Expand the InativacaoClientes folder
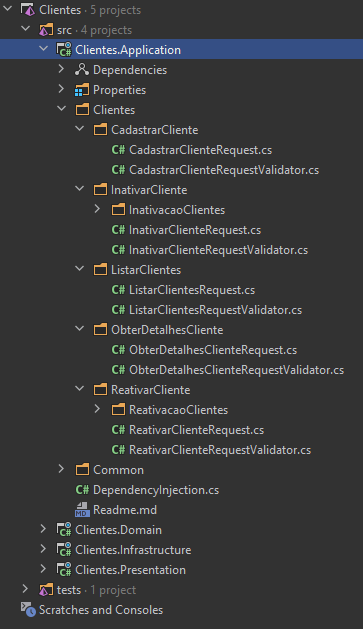This screenshot has width=363, height=629. [97, 209]
